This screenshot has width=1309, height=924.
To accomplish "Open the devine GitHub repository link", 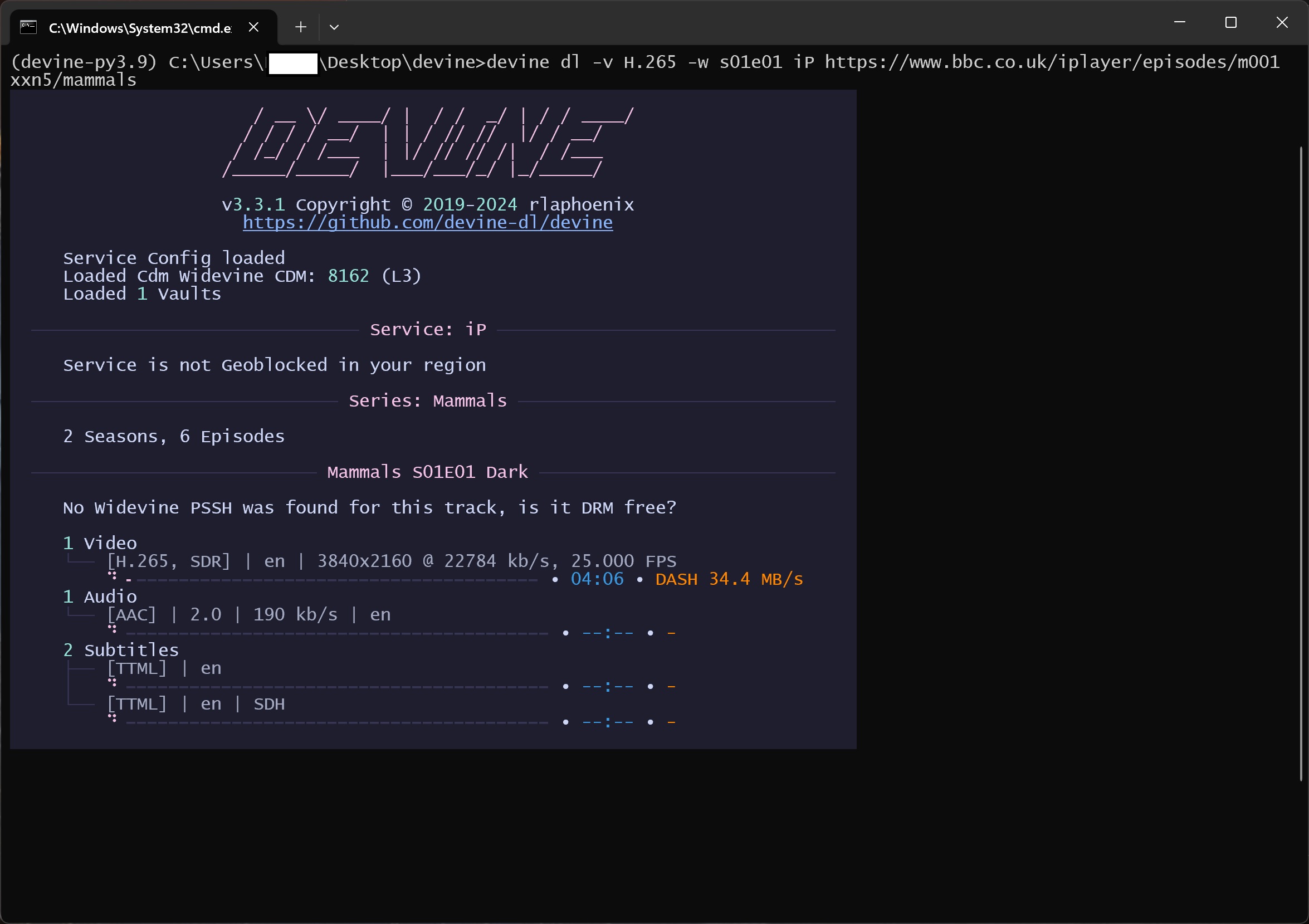I will click(x=428, y=222).
